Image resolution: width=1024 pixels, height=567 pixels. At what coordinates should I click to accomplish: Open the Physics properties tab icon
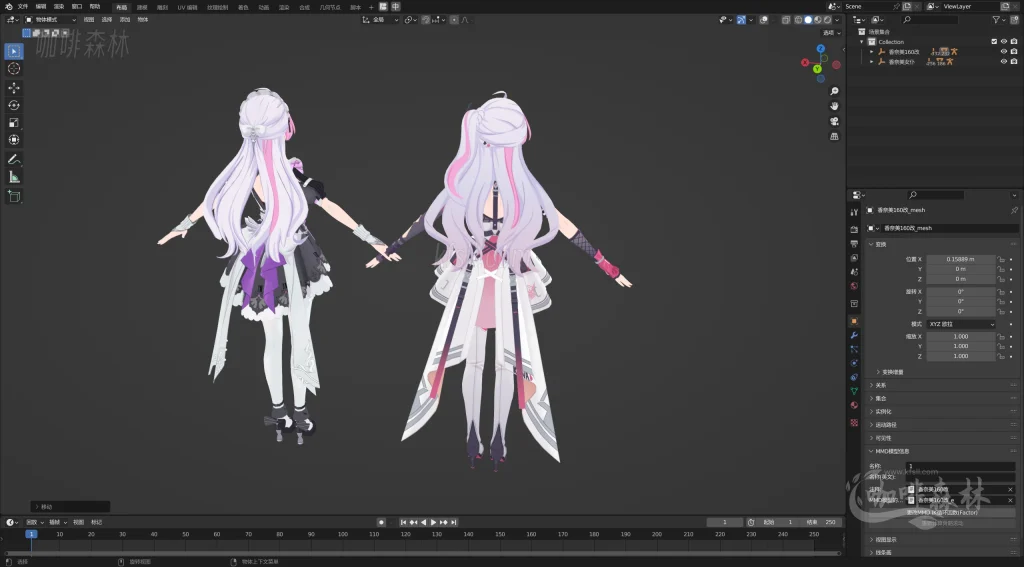coord(854,363)
